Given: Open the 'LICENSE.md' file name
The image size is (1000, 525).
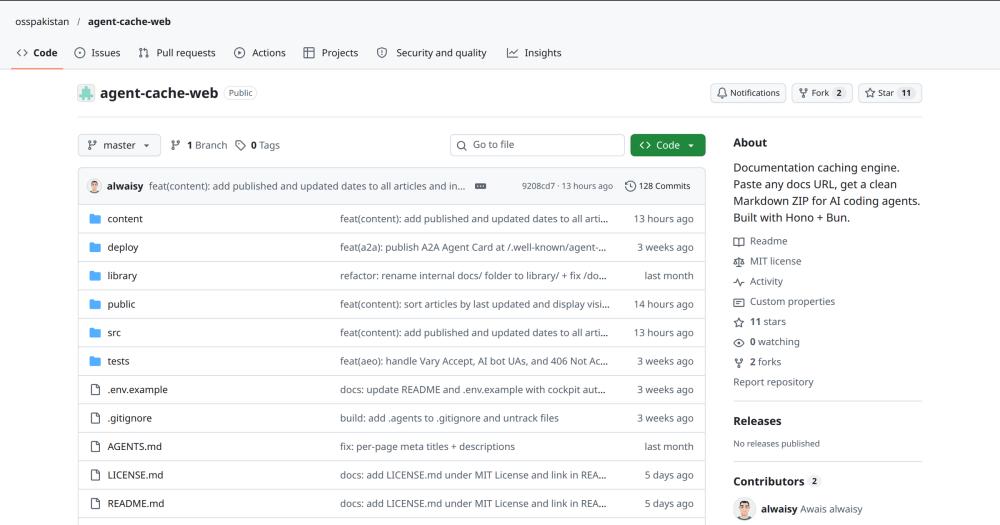Looking at the screenshot, I should (x=135, y=475).
